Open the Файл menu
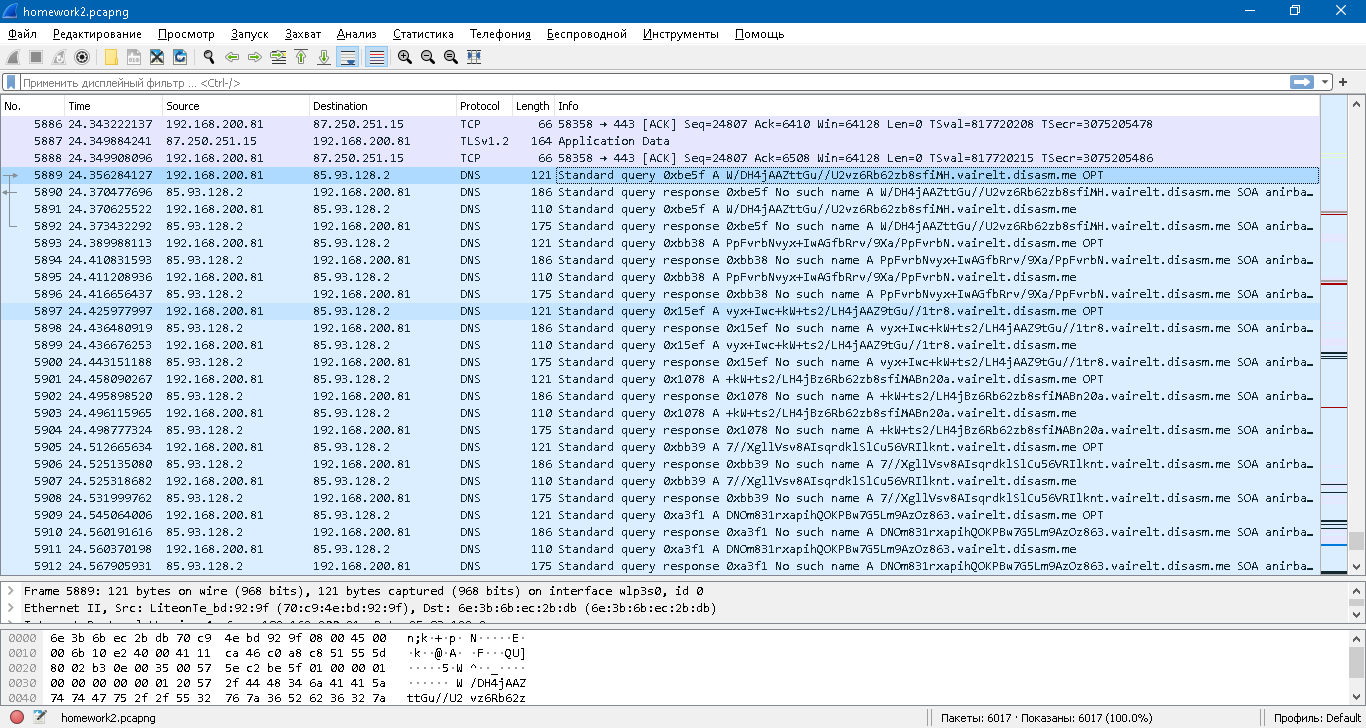 coord(21,34)
